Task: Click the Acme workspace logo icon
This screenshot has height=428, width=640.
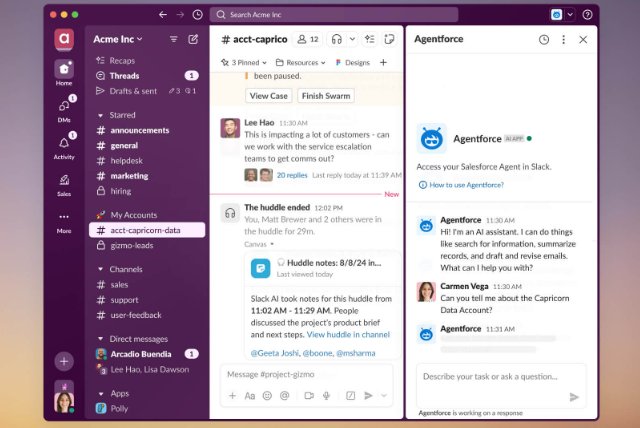Action: tap(64, 39)
